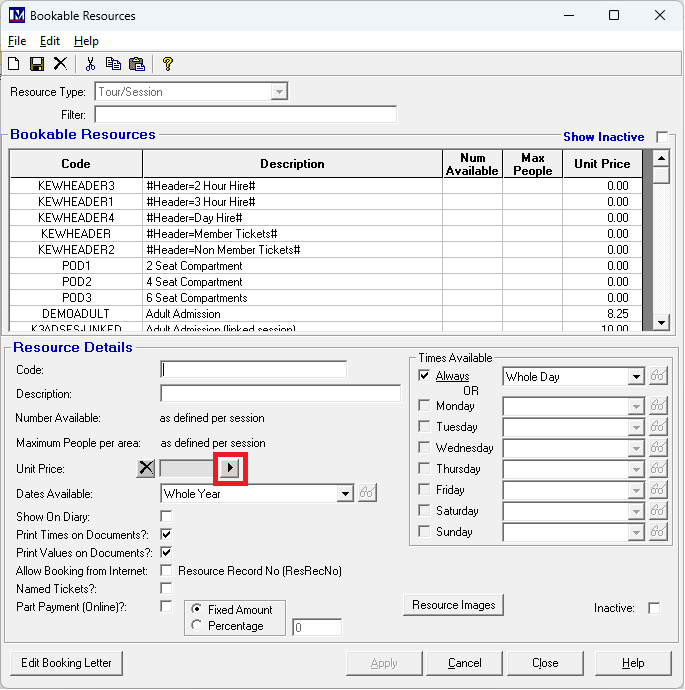This screenshot has height=690, width=685.
Task: Select the DEMOADULT row
Action: tap(326, 314)
